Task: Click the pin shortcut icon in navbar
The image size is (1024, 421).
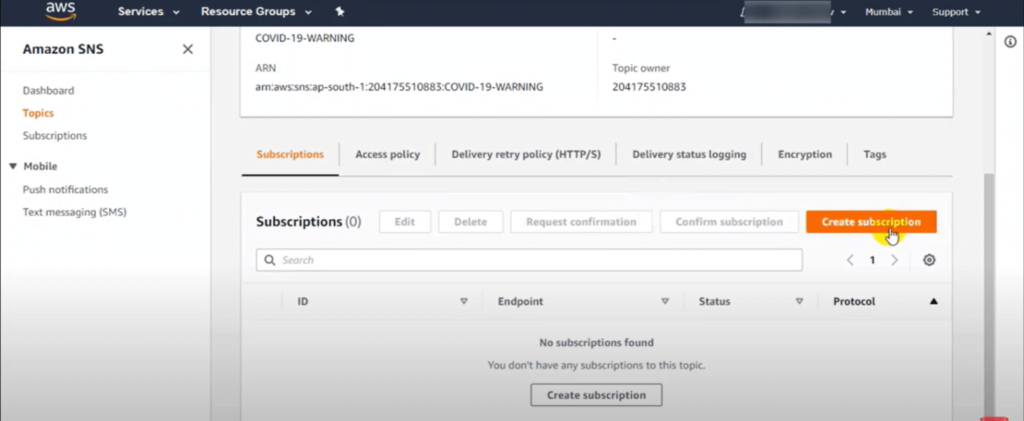Action: (x=340, y=12)
